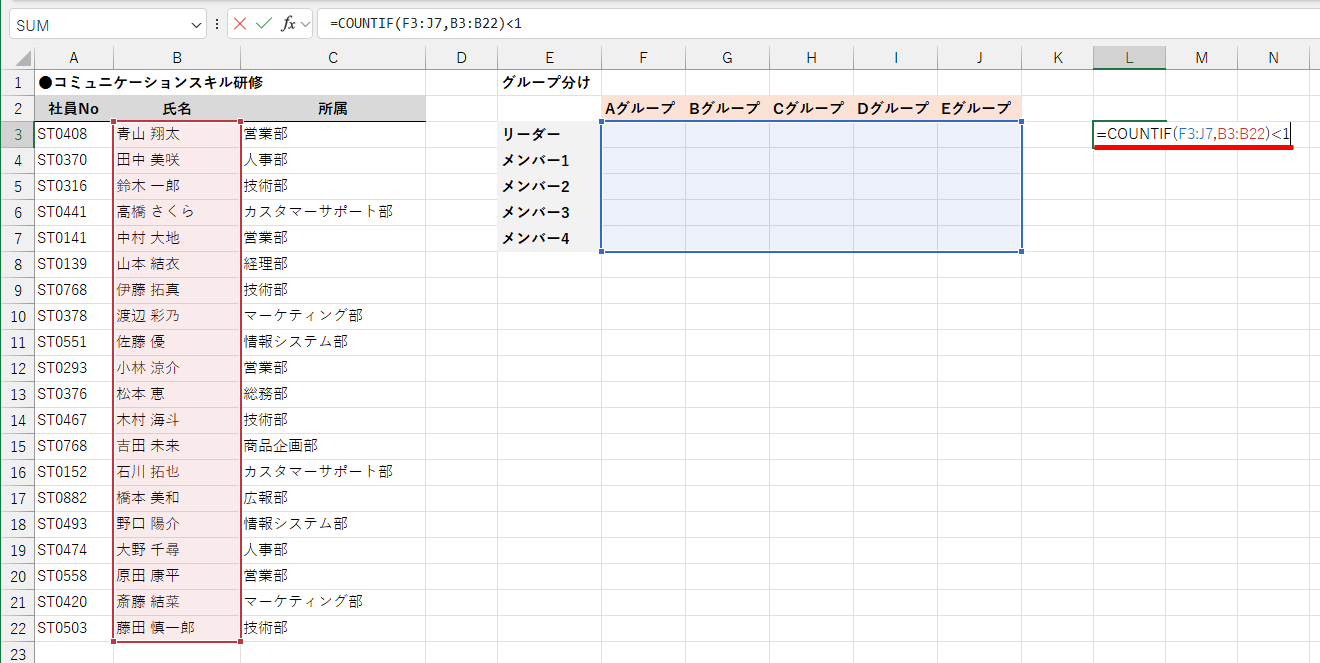This screenshot has width=1320, height=663.
Task: Click the vertical ellipsis beside the Name Box
Action: (x=219, y=24)
